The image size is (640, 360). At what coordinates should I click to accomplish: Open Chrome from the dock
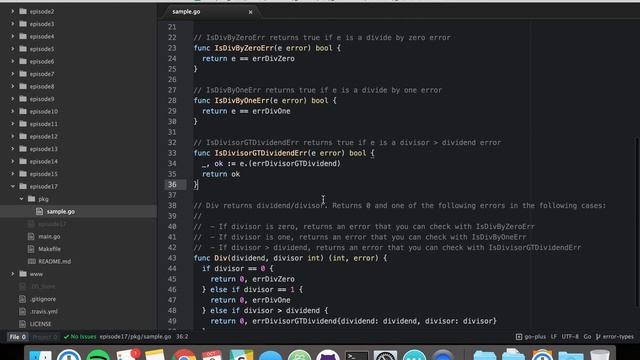click(x=184, y=355)
